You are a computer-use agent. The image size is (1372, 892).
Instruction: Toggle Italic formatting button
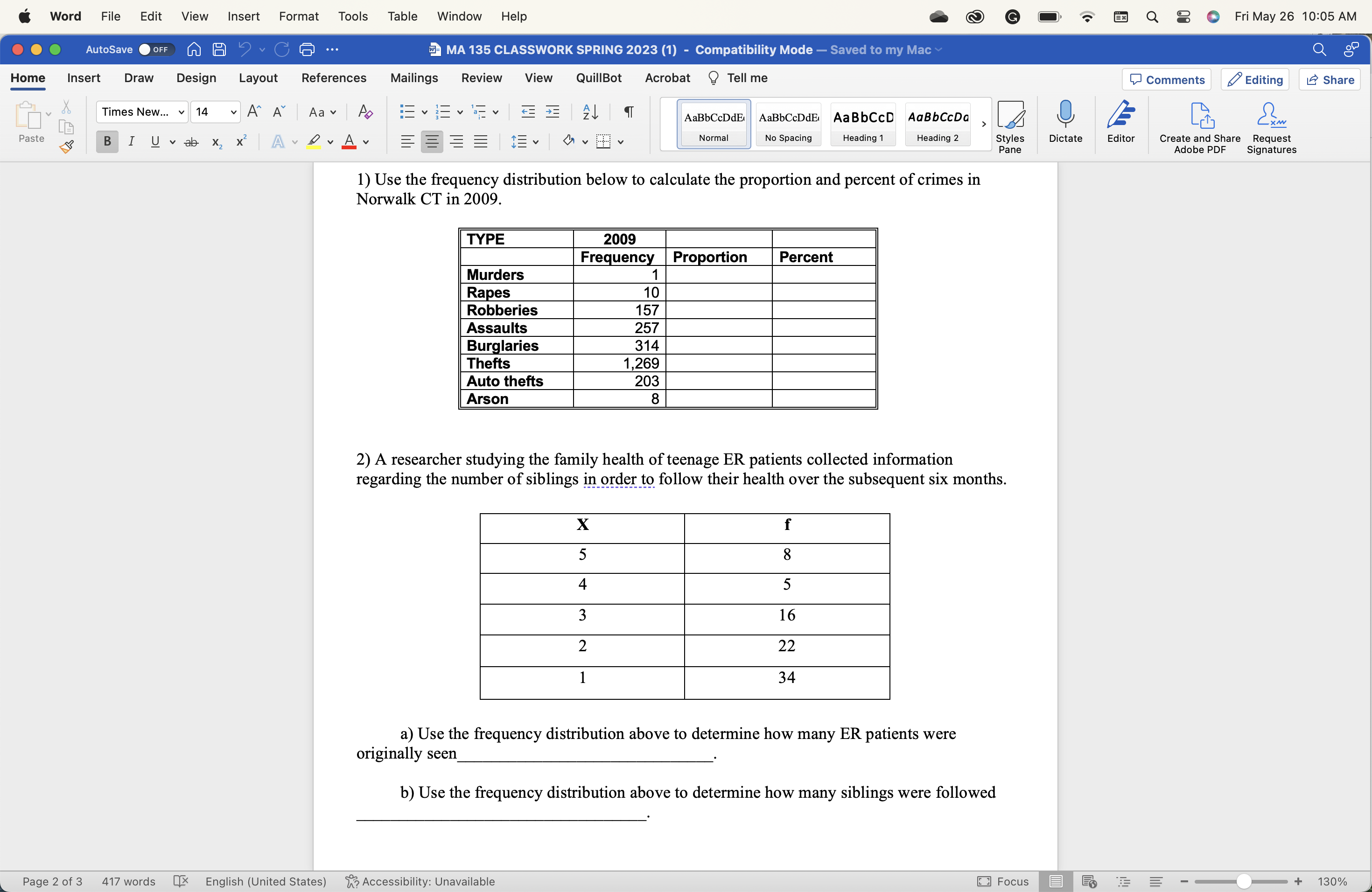coord(132,142)
